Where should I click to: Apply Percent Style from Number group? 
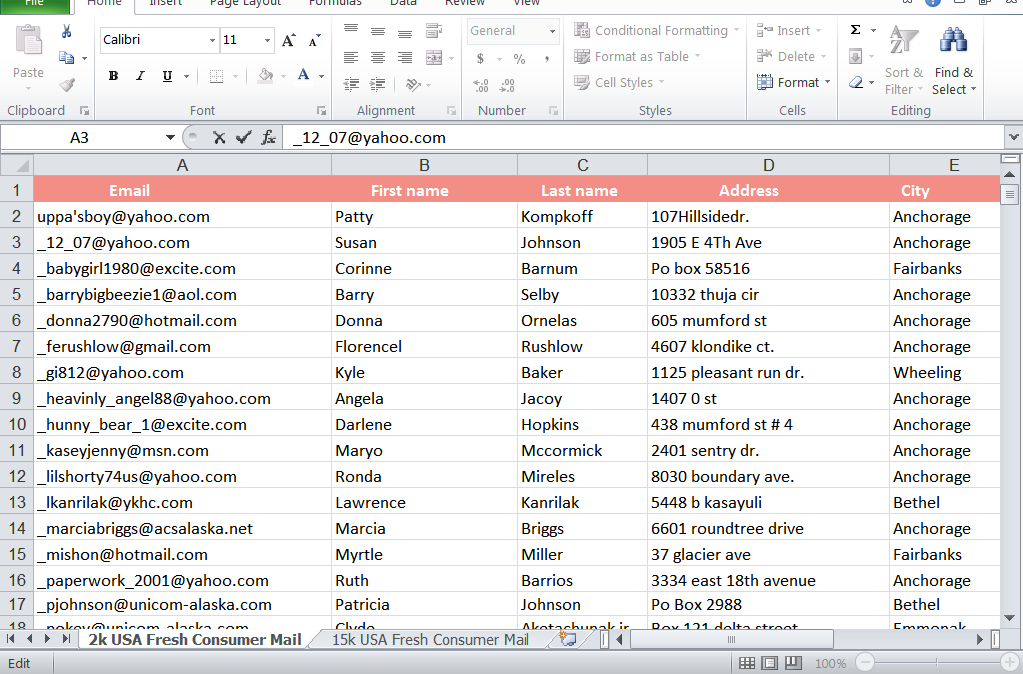519,59
